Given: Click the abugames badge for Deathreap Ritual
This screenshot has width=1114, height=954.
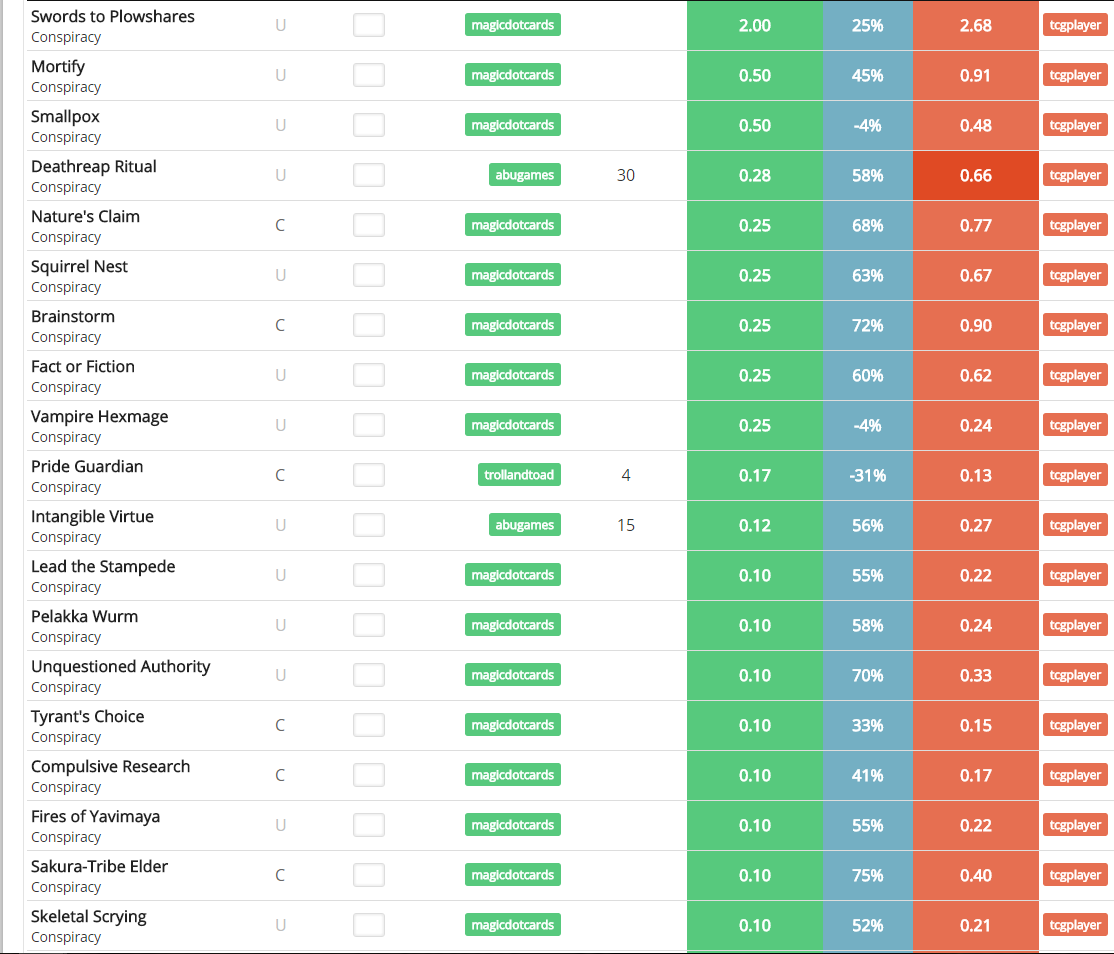Looking at the screenshot, I should 524,175.
